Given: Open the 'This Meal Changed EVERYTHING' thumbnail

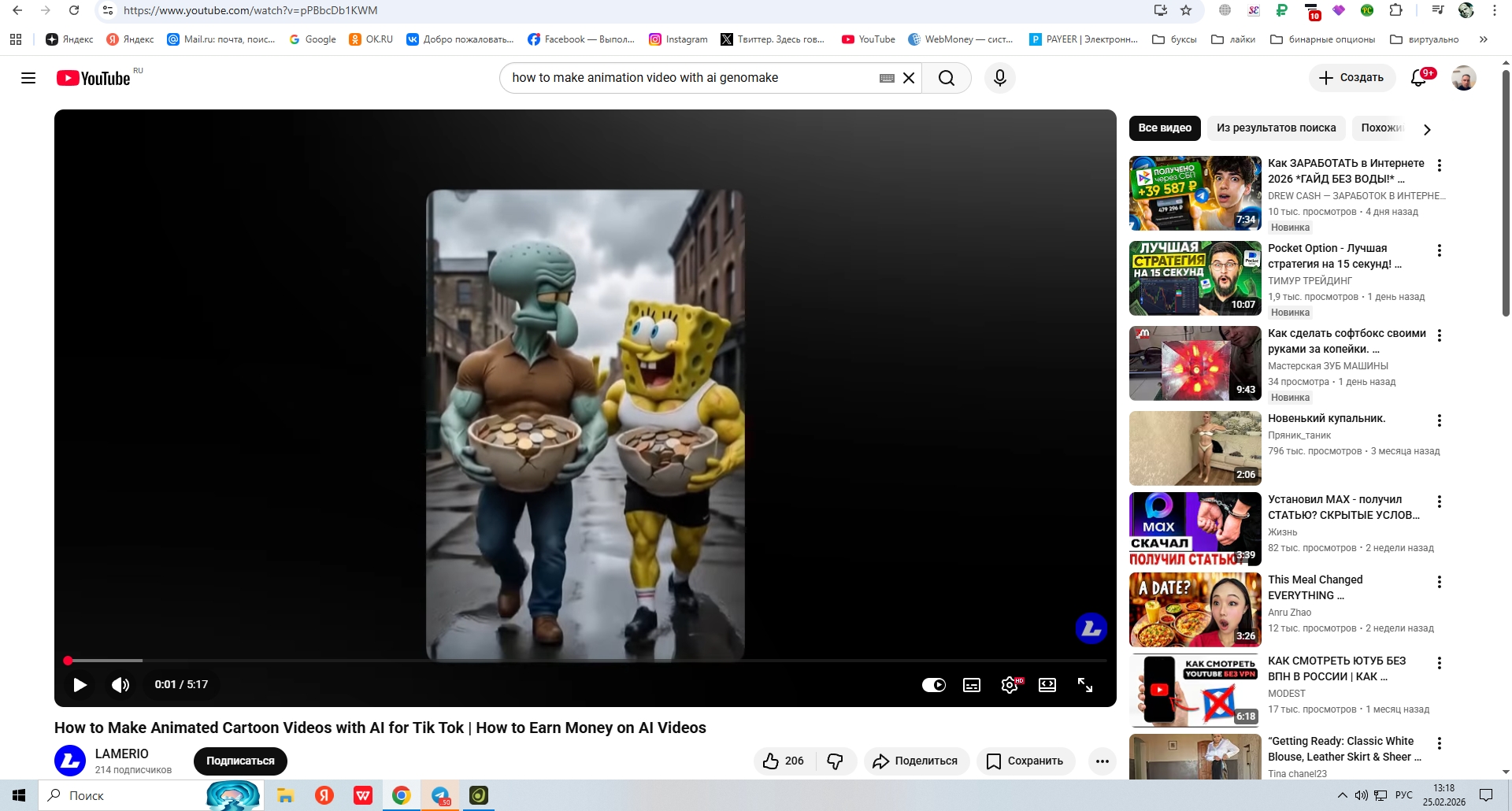Looking at the screenshot, I should tap(1195, 609).
